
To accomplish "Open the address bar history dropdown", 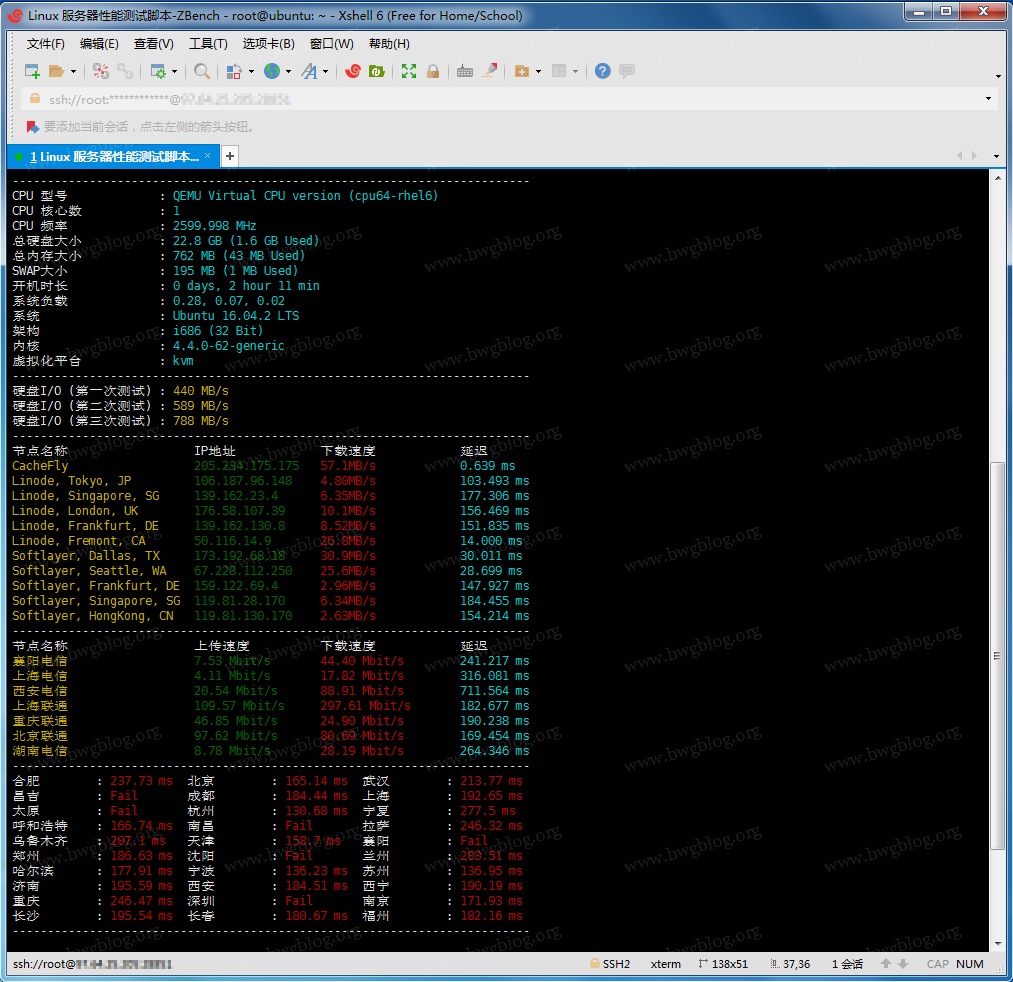I will [988, 99].
